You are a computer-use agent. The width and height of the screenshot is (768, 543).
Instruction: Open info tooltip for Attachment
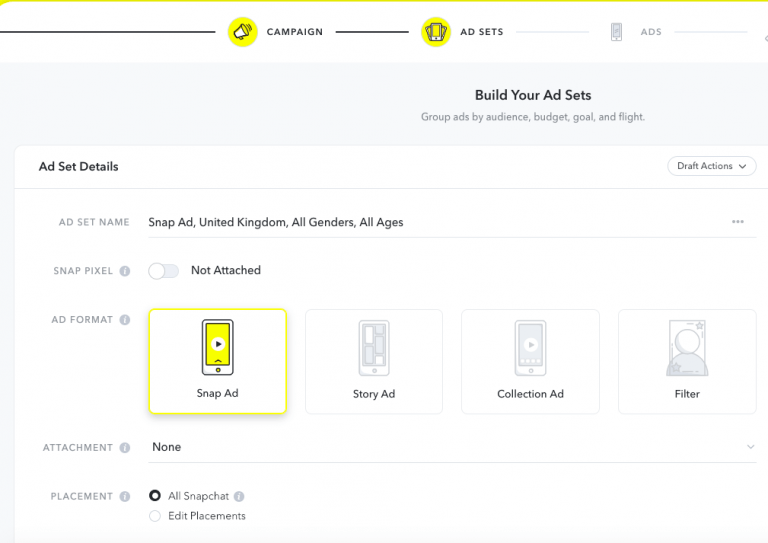coord(125,448)
